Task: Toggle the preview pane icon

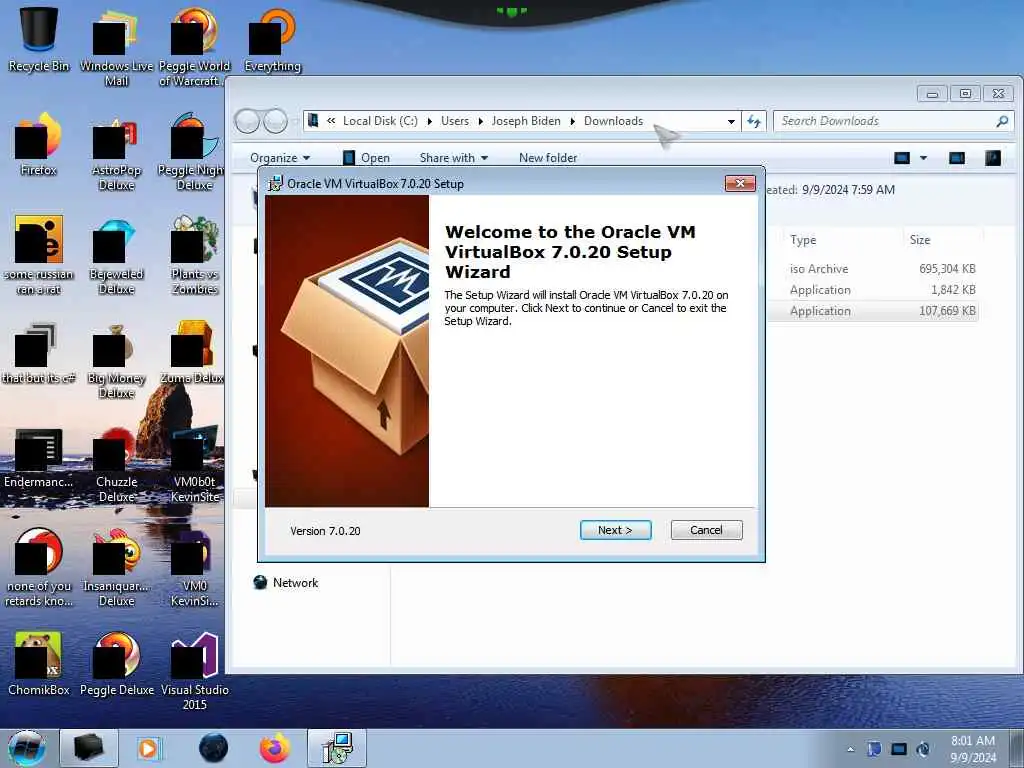Action: [x=957, y=157]
